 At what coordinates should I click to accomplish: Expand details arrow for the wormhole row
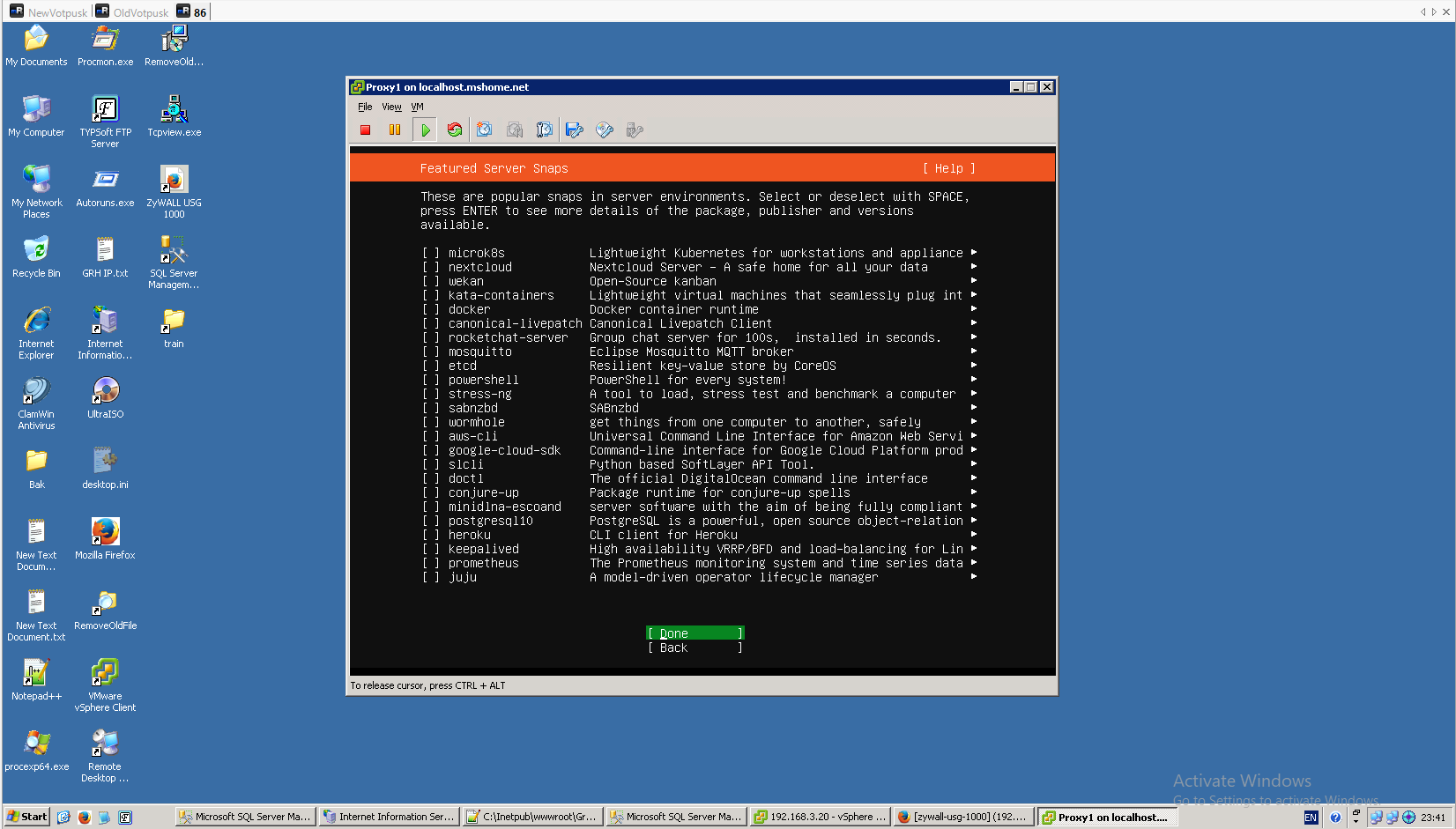974,422
